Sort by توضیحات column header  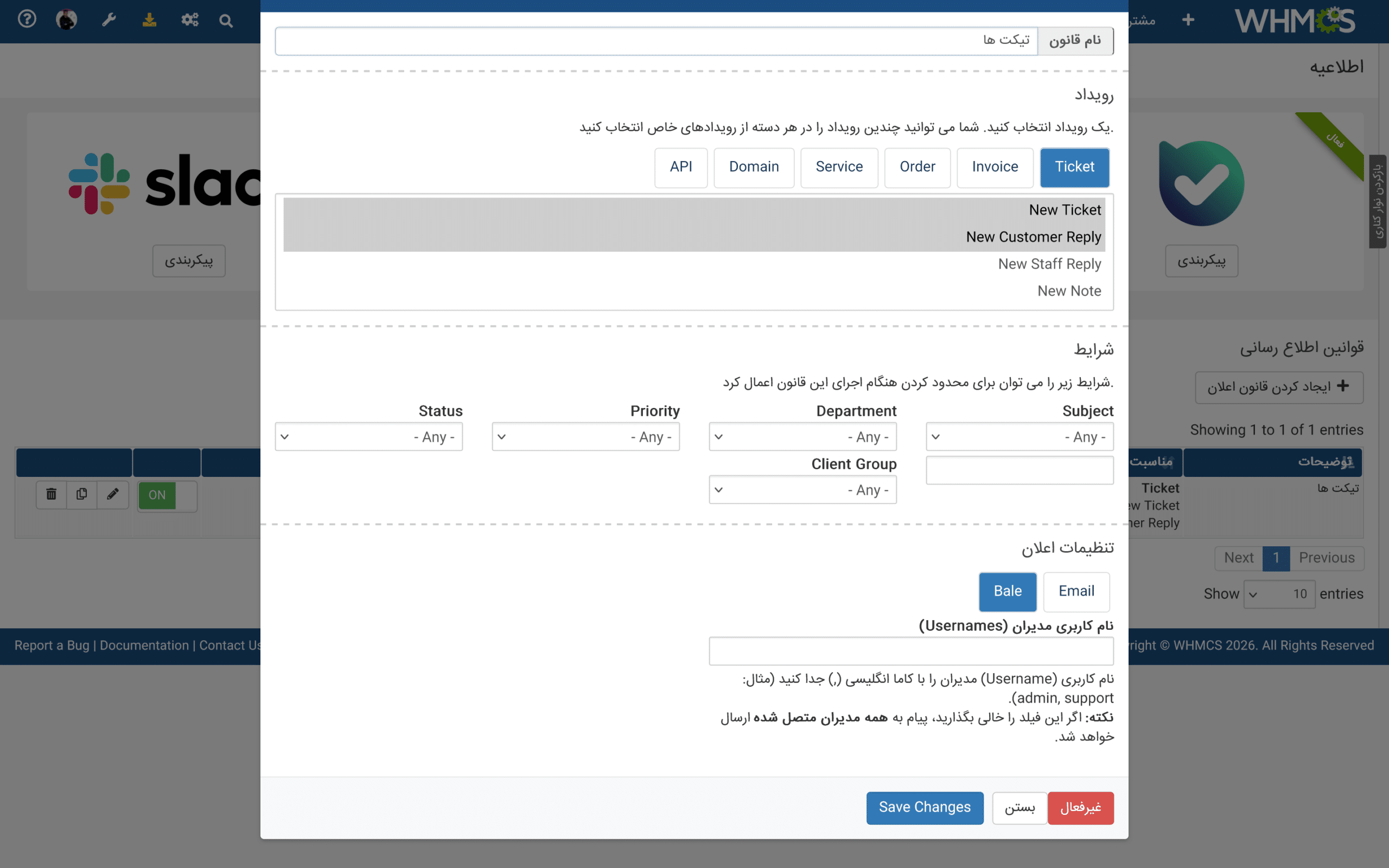point(1272,462)
